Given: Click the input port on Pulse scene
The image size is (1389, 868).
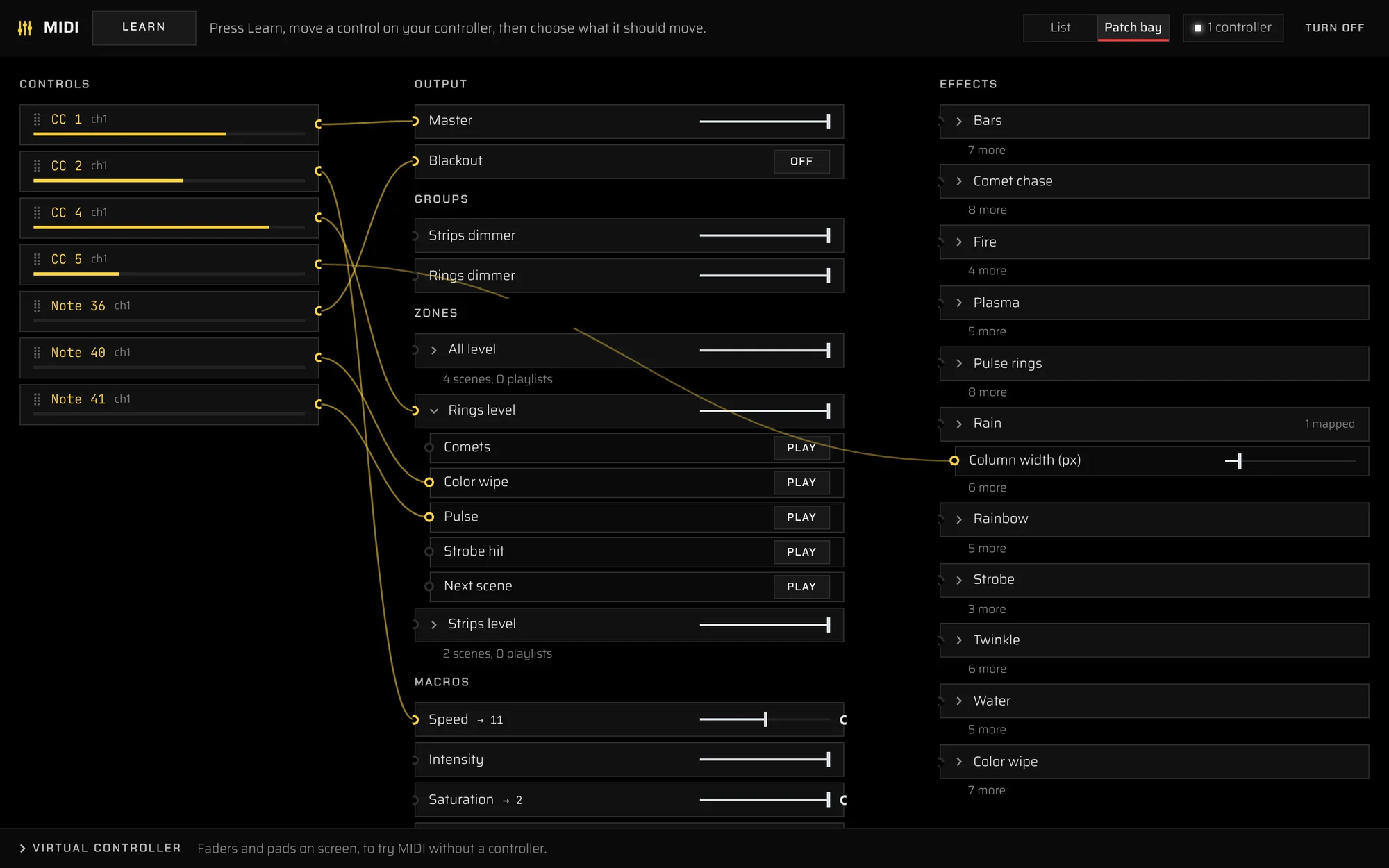Looking at the screenshot, I should pos(429,517).
